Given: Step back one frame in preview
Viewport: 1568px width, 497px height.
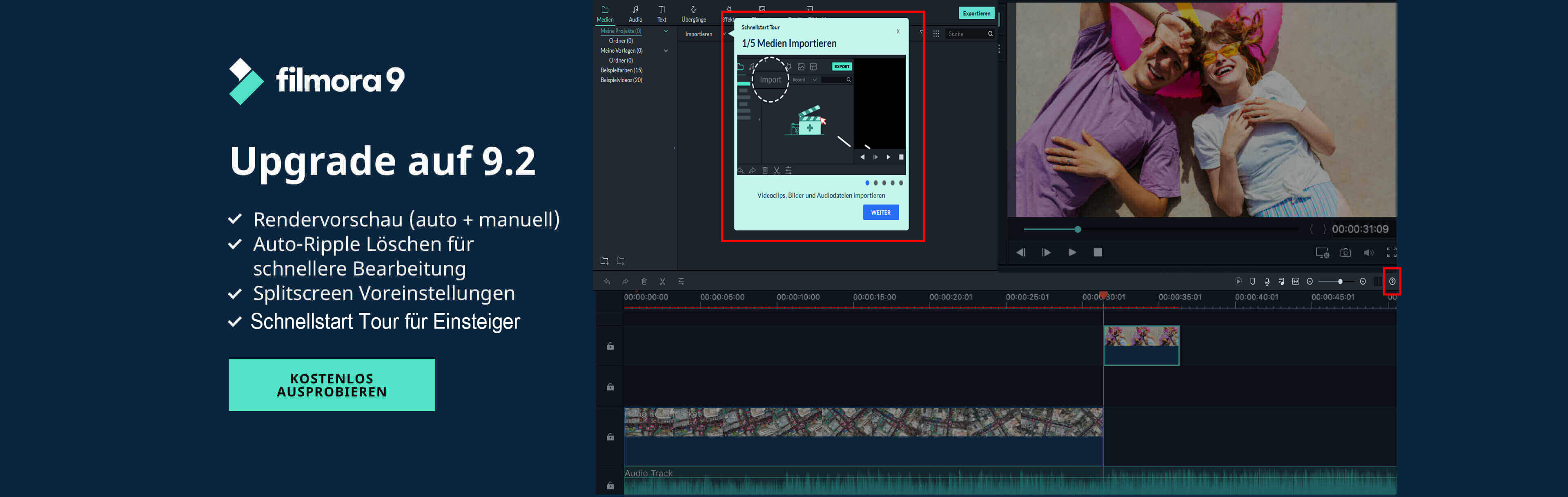Looking at the screenshot, I should tap(1020, 252).
